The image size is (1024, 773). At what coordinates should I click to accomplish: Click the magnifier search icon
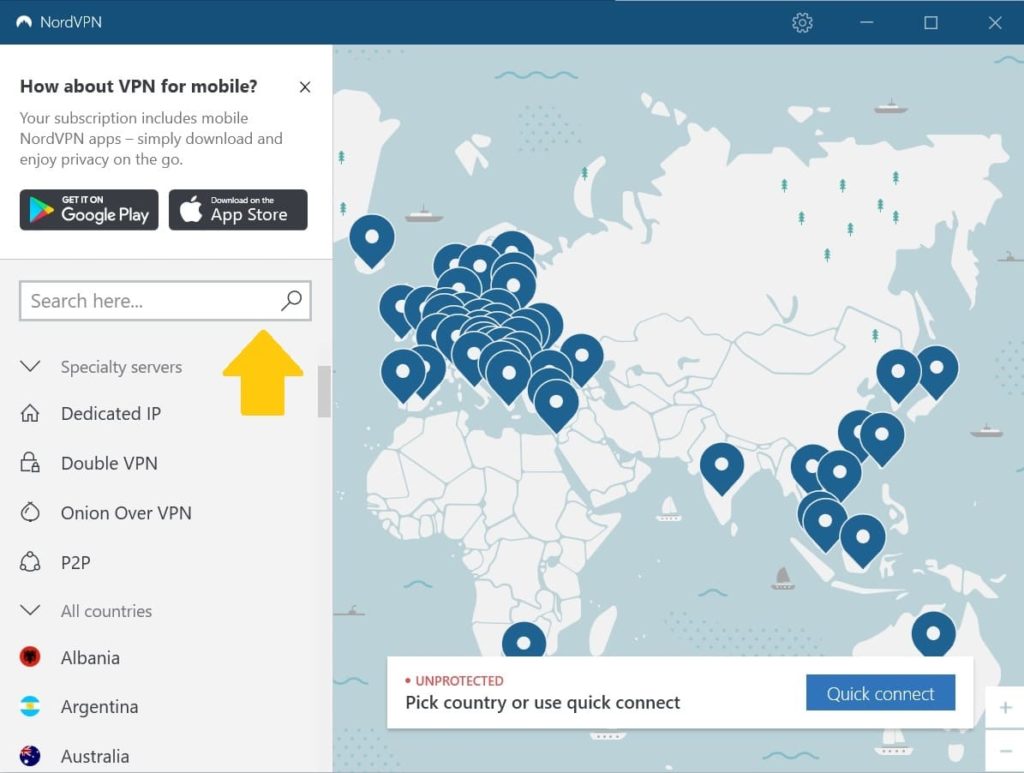(291, 300)
